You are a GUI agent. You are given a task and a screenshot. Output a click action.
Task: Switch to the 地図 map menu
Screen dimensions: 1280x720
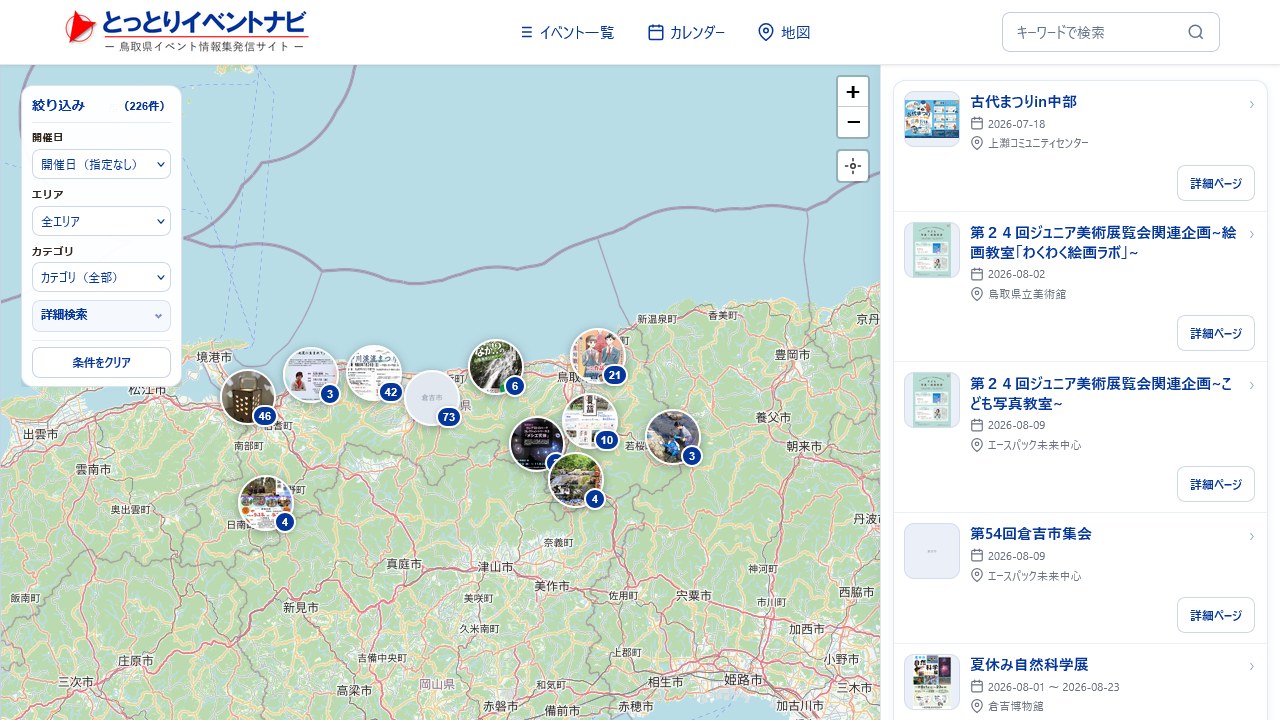click(784, 32)
